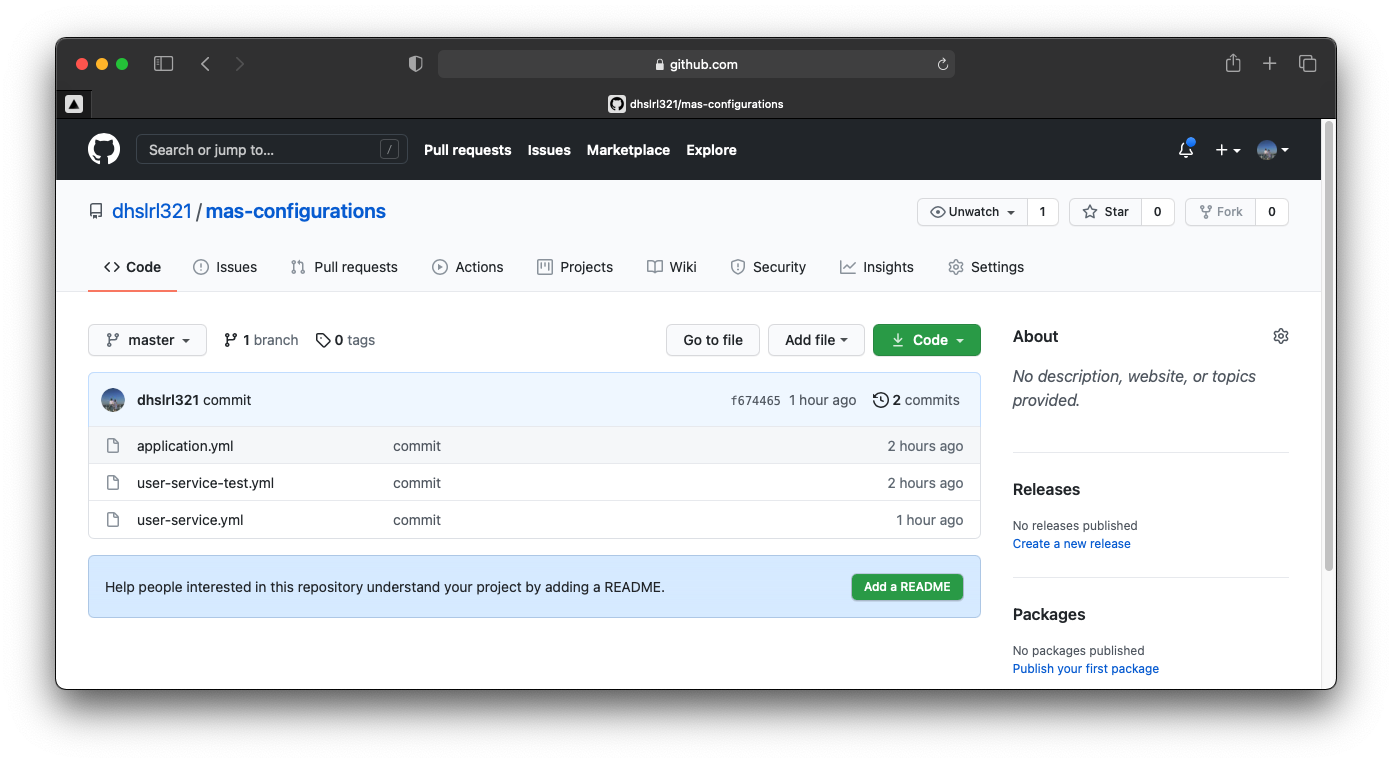This screenshot has width=1392, height=763.
Task: Open the Issues repository tab
Action: [x=225, y=267]
